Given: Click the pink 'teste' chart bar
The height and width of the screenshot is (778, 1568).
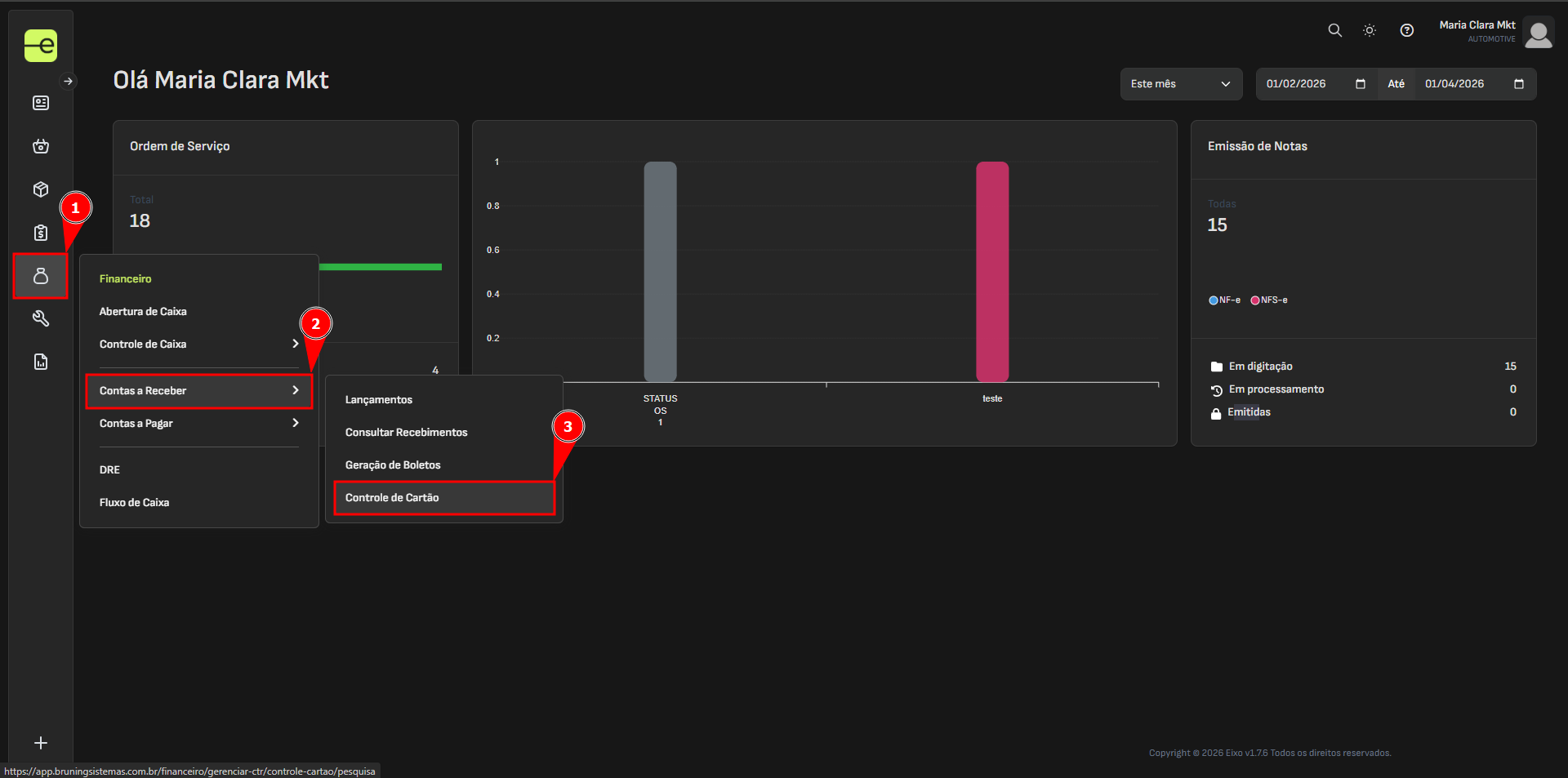Looking at the screenshot, I should [991, 271].
